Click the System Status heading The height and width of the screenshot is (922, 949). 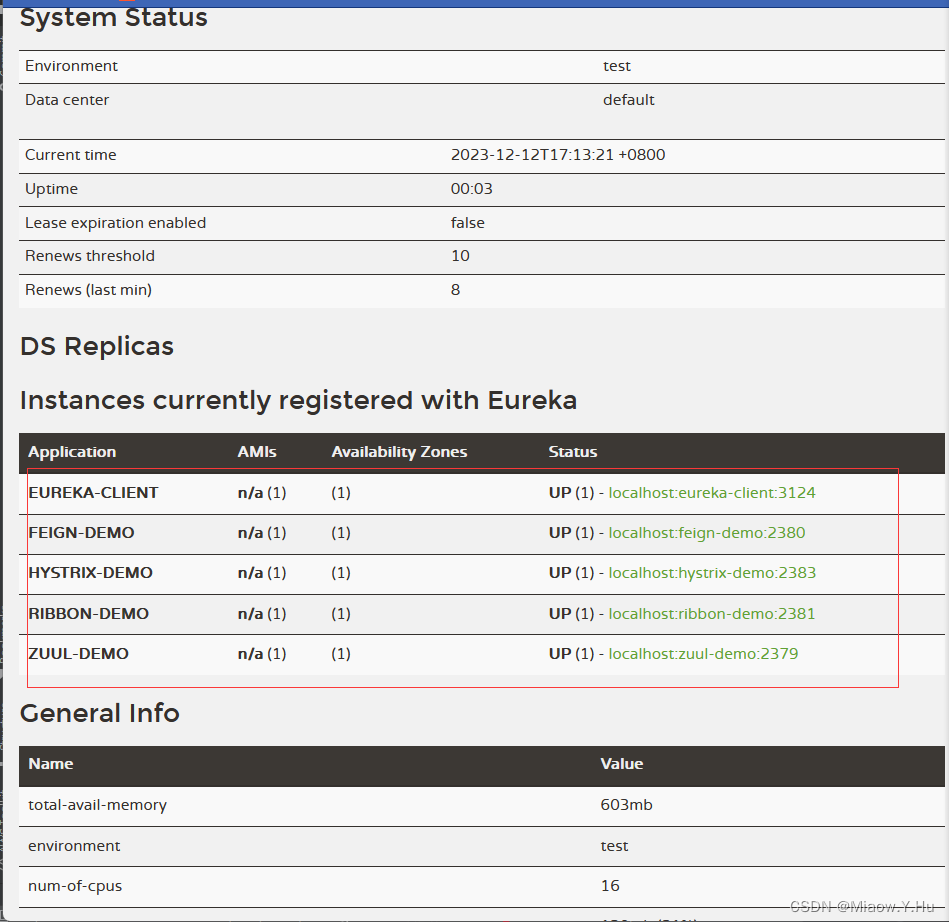[114, 17]
